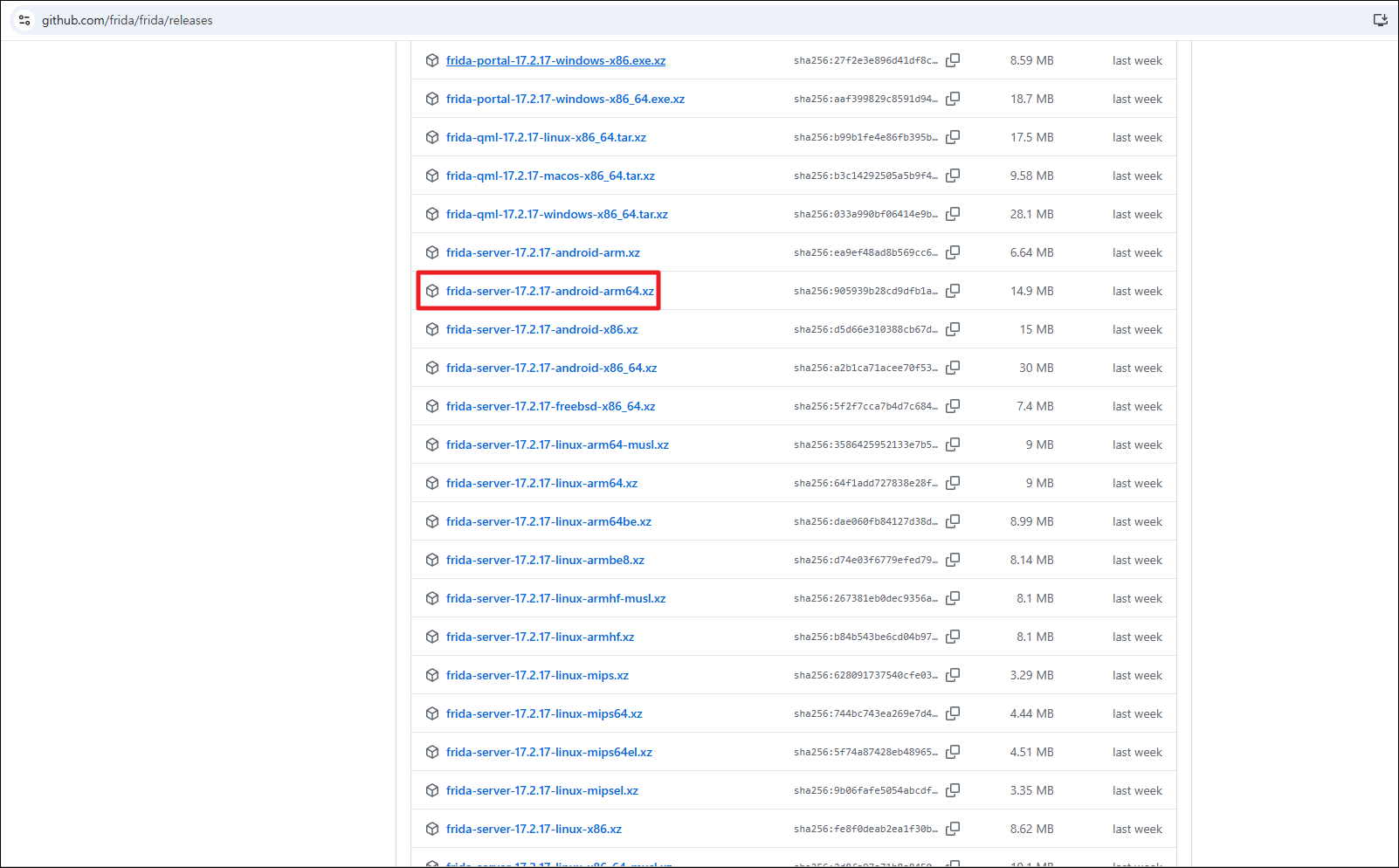Download frida-server-17.2.17-linux-mips64.xz
Screen dimensions: 1399x868
pyautogui.click(x=544, y=713)
